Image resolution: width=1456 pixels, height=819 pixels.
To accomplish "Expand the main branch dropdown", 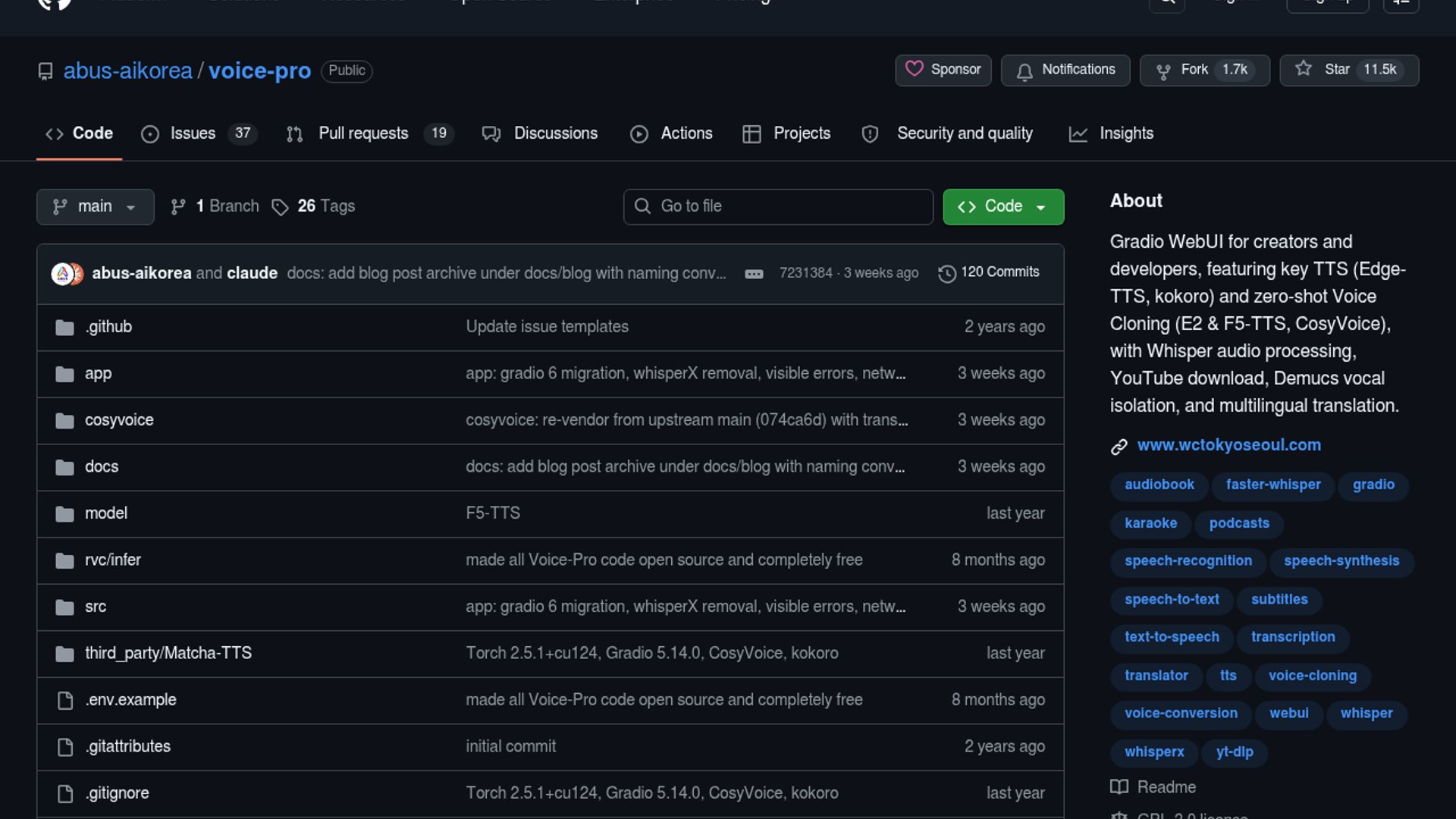I will point(95,207).
